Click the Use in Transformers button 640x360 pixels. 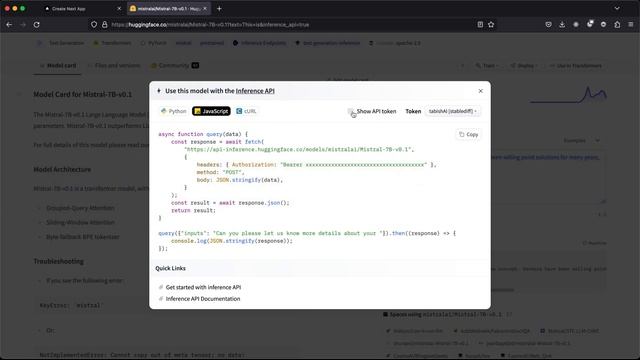pyautogui.click(x=576, y=66)
